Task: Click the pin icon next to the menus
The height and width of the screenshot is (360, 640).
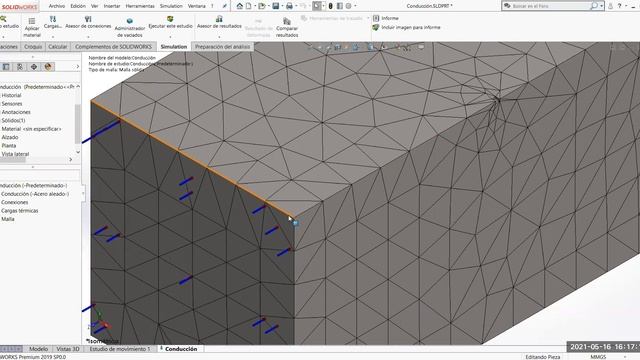Action: [x=224, y=6]
